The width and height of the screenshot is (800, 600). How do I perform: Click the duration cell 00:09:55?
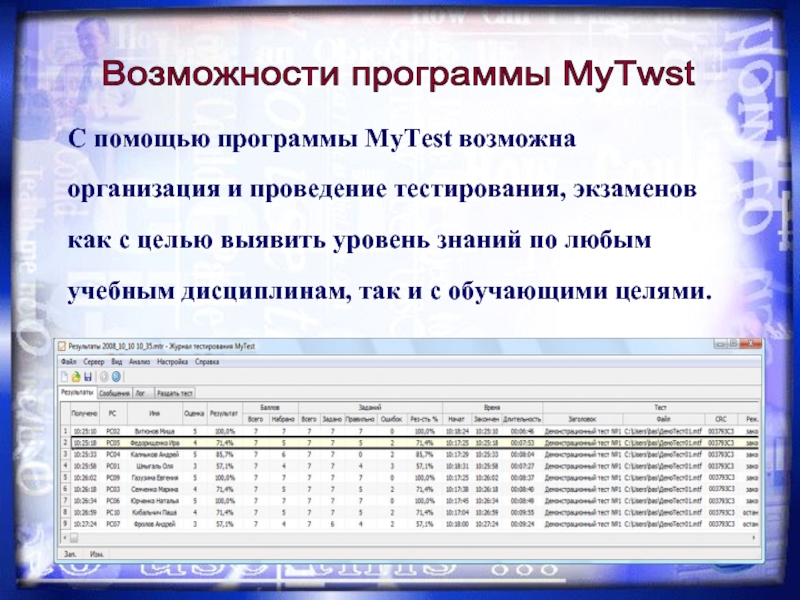tap(522, 512)
